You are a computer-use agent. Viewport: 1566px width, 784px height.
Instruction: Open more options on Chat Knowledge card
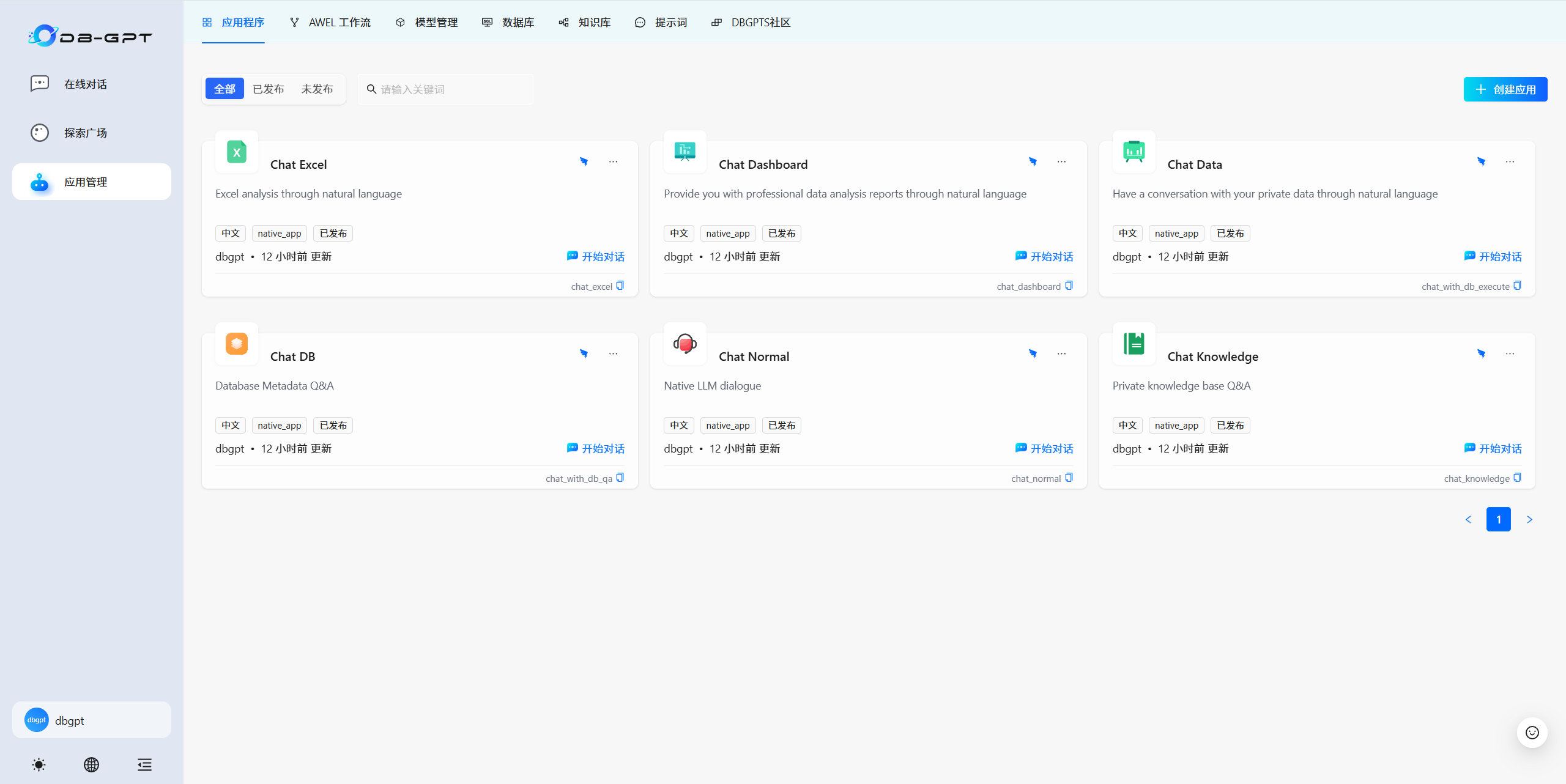[x=1510, y=354]
